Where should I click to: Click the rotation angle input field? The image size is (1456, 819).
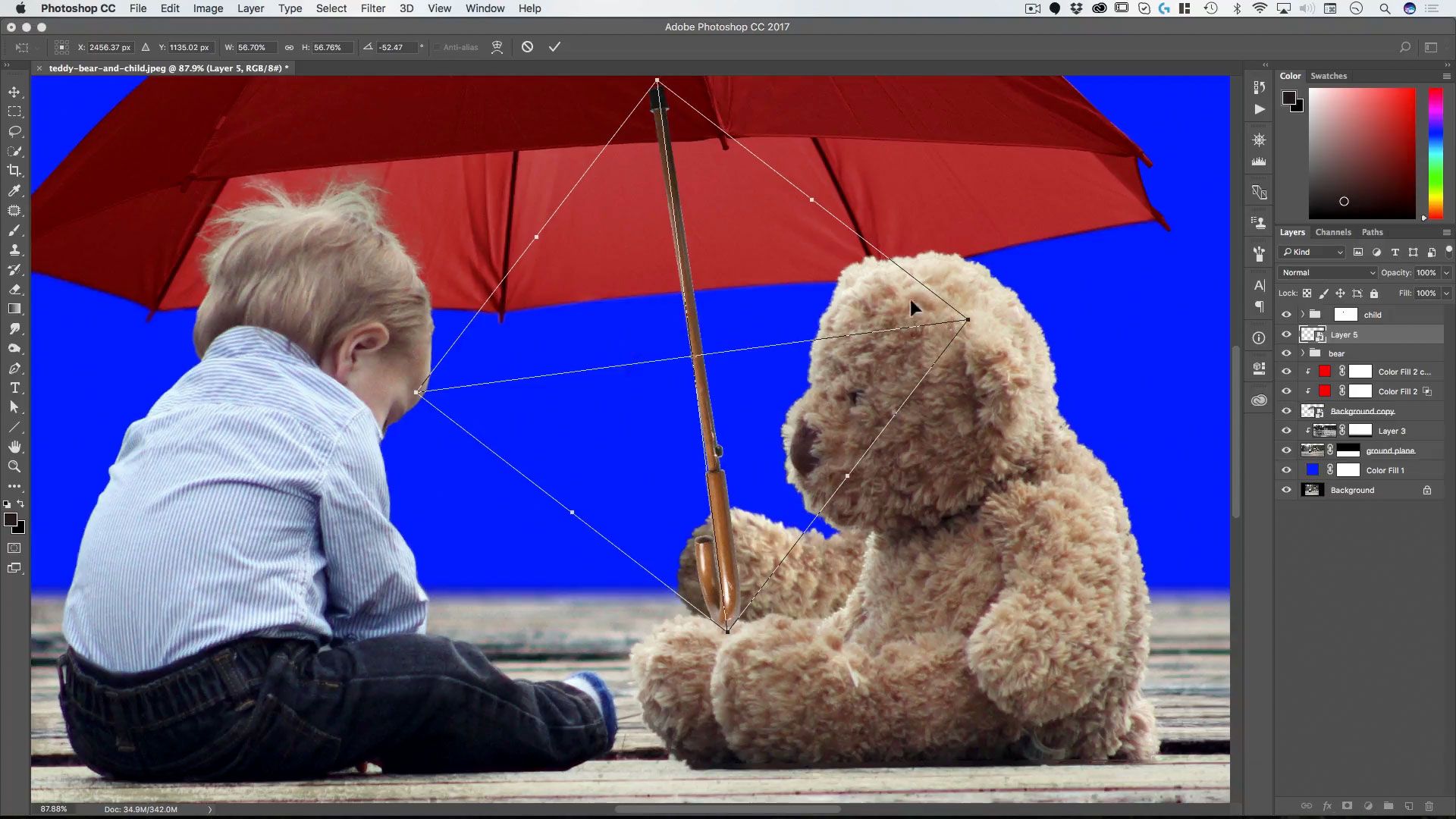[397, 47]
